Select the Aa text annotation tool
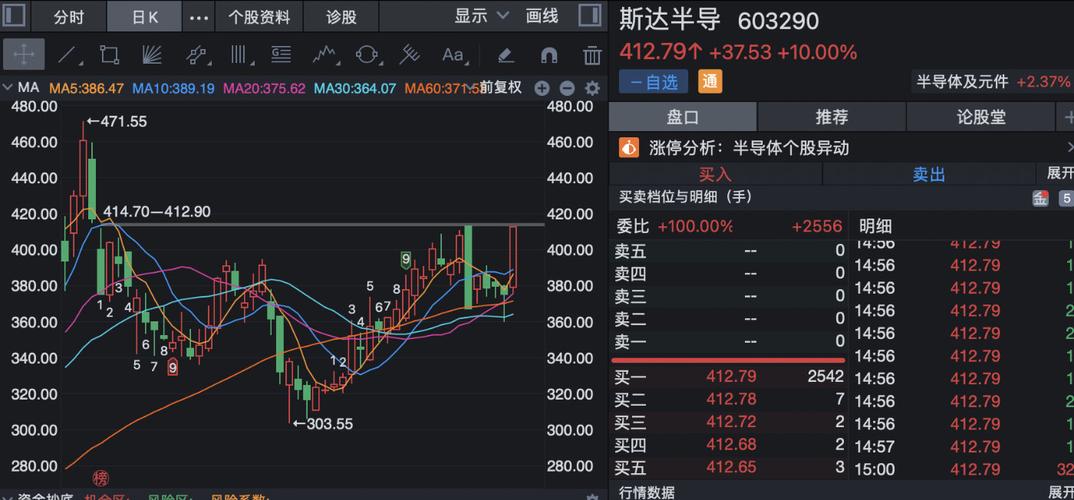1074x500 pixels. (x=453, y=54)
